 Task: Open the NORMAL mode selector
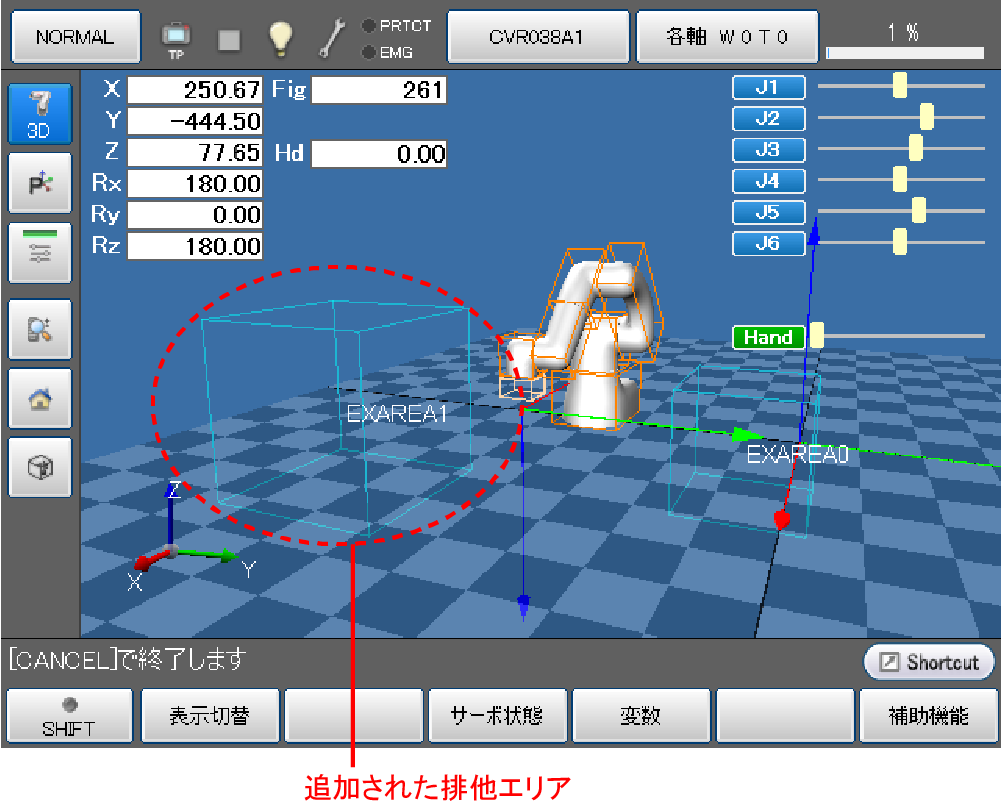tap(75, 37)
